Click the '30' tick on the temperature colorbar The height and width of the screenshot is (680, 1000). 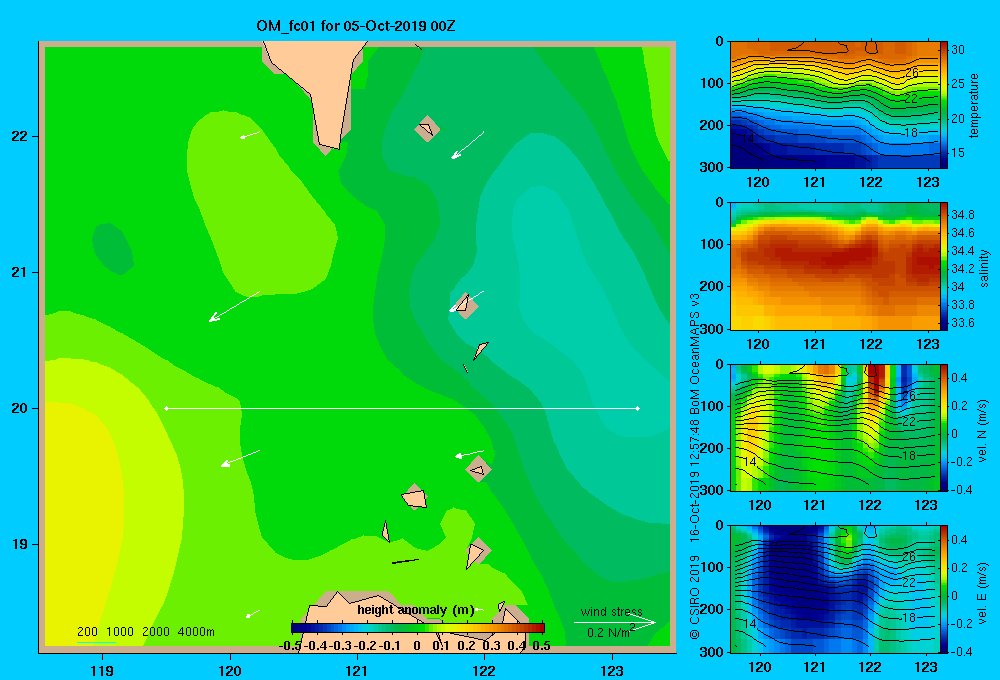point(958,50)
